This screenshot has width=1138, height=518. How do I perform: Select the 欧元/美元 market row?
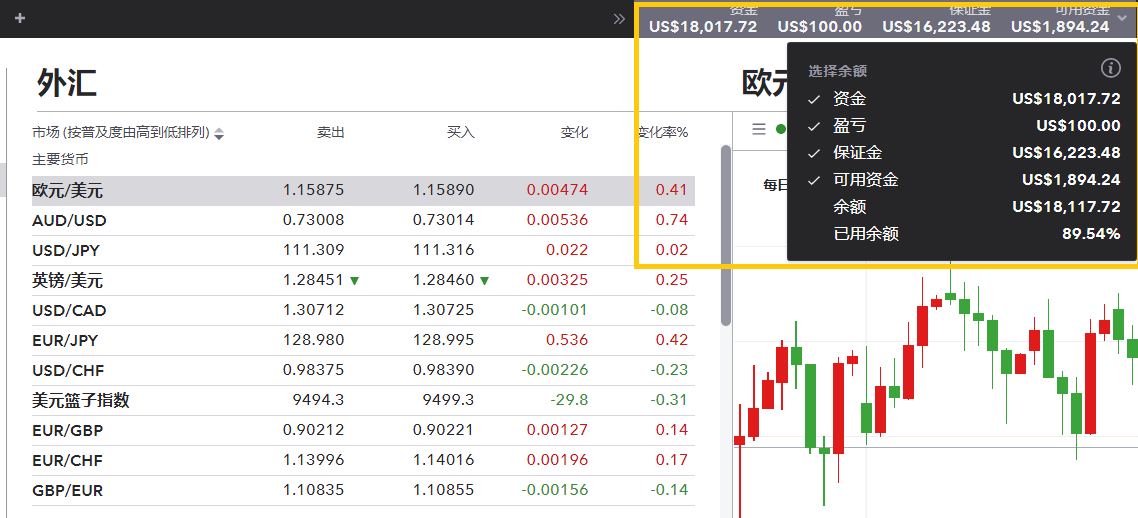[x=363, y=191]
